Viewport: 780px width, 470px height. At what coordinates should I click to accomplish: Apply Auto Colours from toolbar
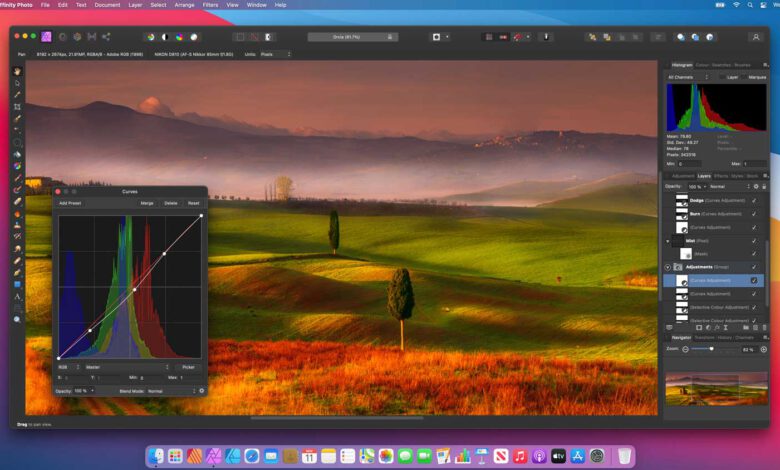coord(180,37)
